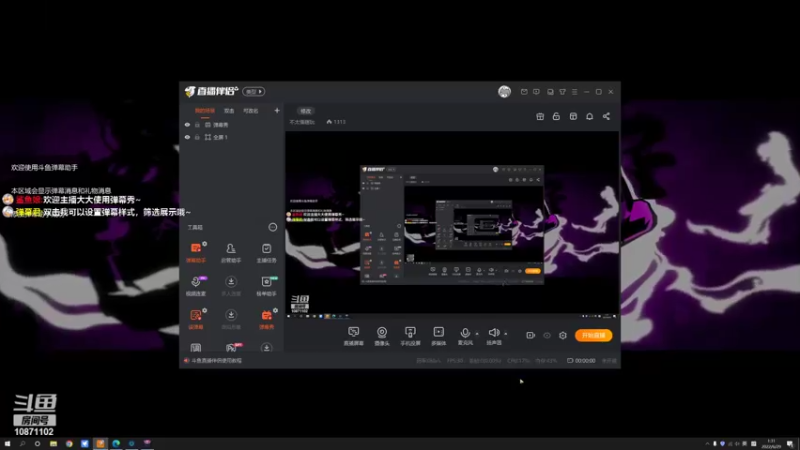Click the 修改 edit button
The height and width of the screenshot is (450, 800).
306,111
